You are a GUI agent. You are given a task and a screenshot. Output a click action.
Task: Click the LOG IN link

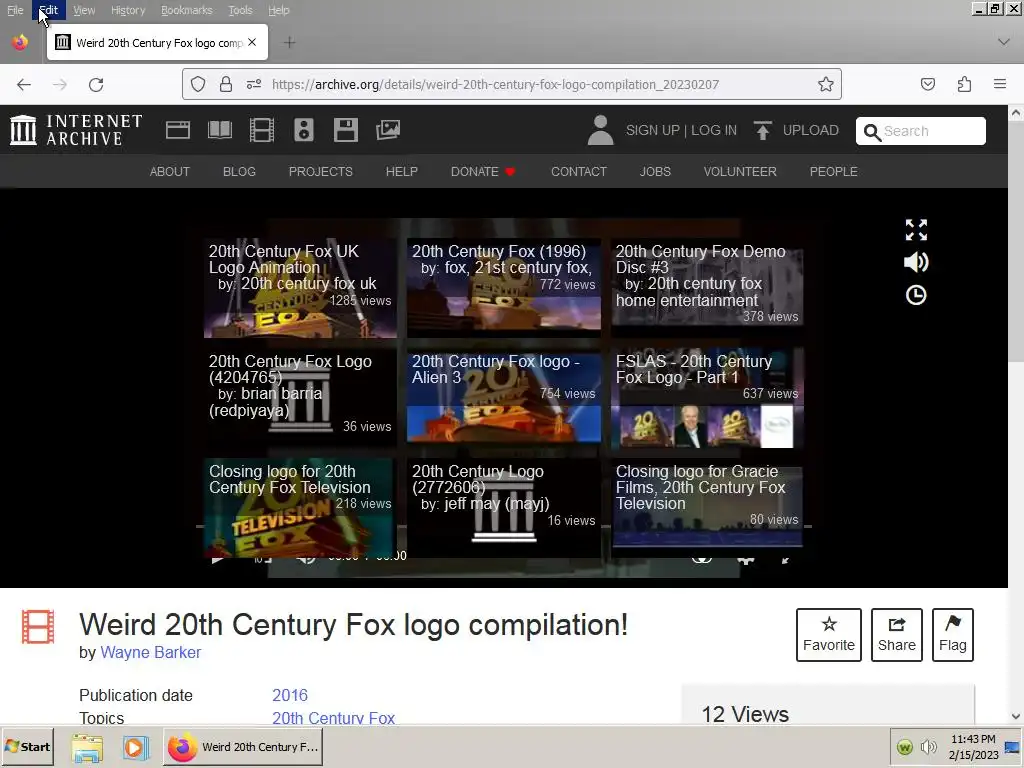pyautogui.click(x=714, y=130)
